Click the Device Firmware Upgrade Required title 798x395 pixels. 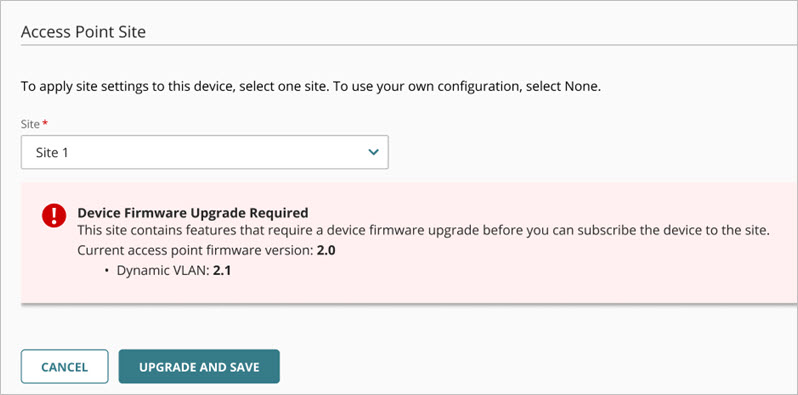click(193, 212)
